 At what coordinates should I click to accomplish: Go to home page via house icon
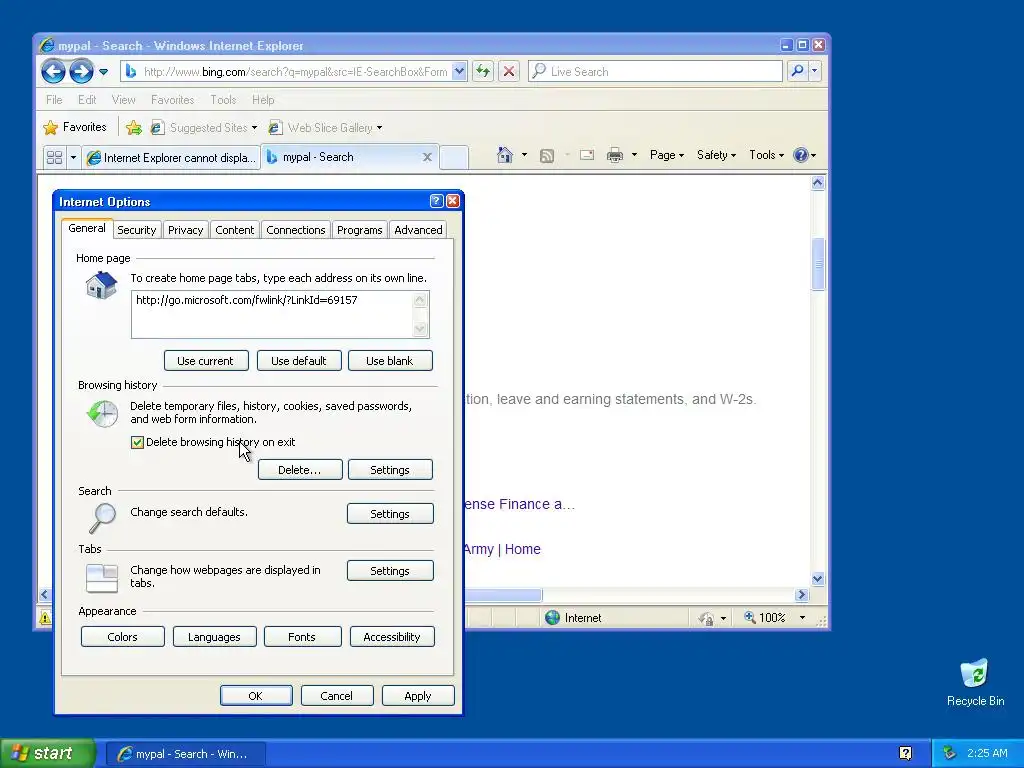point(505,155)
